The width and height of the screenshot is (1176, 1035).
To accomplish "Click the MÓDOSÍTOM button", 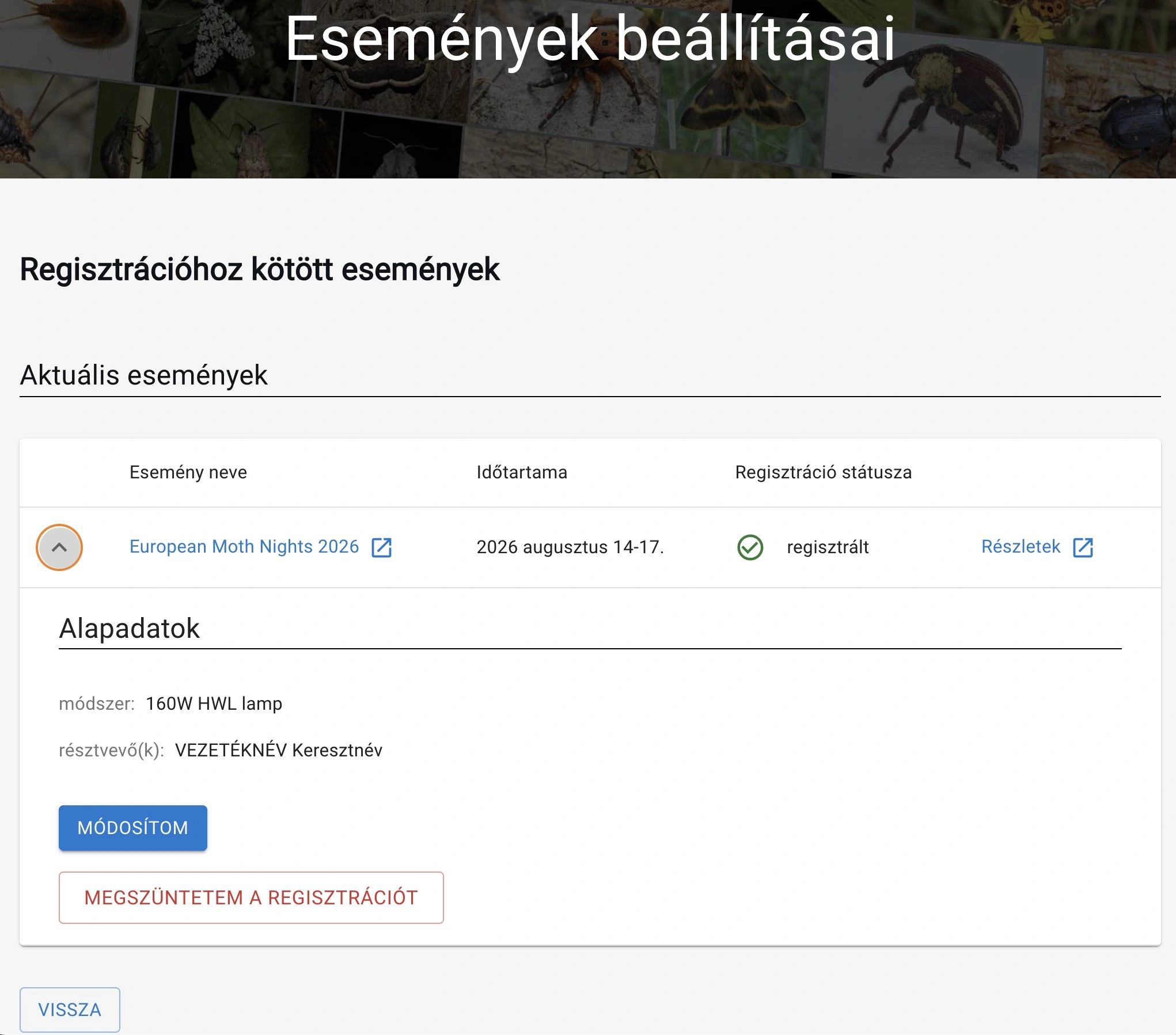I will 133,828.
